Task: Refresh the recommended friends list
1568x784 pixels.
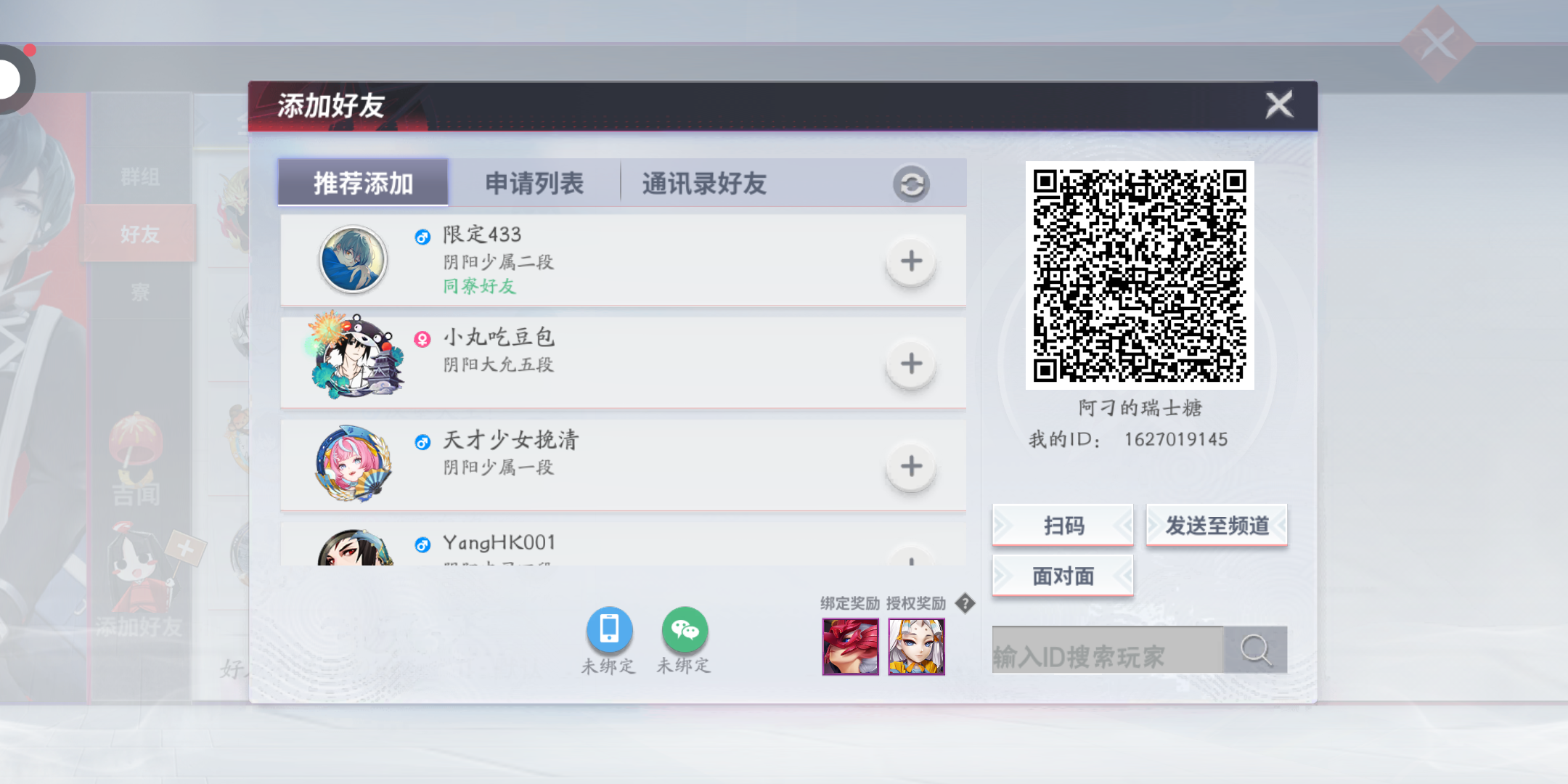Action: click(x=911, y=184)
